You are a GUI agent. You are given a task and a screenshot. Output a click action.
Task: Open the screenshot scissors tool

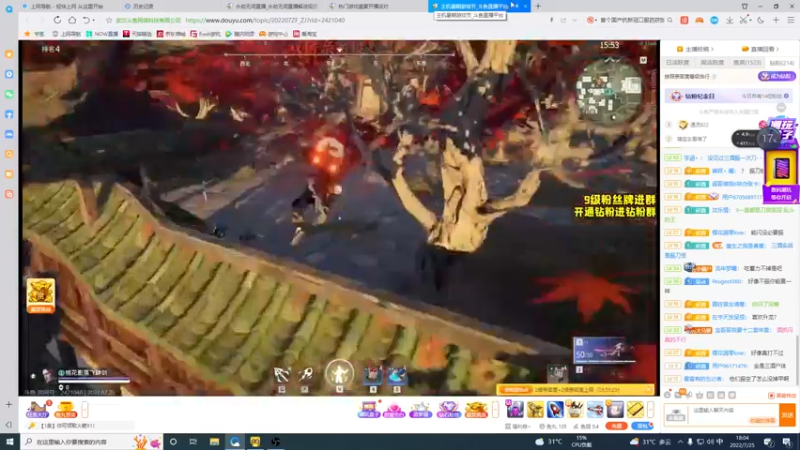point(744,20)
